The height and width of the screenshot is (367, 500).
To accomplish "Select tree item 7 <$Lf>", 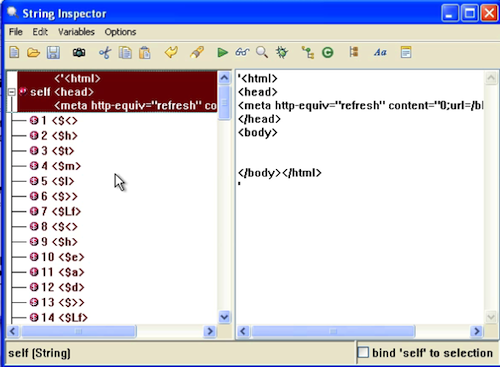I will point(55,211).
